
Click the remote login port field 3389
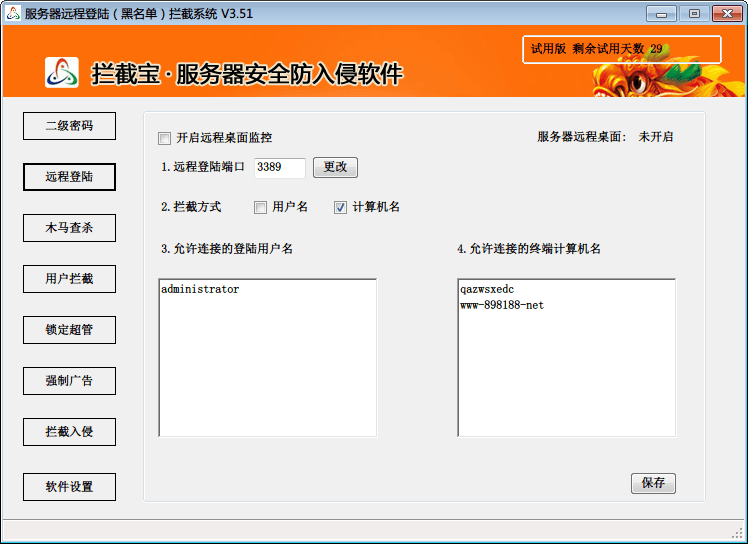pos(279,168)
